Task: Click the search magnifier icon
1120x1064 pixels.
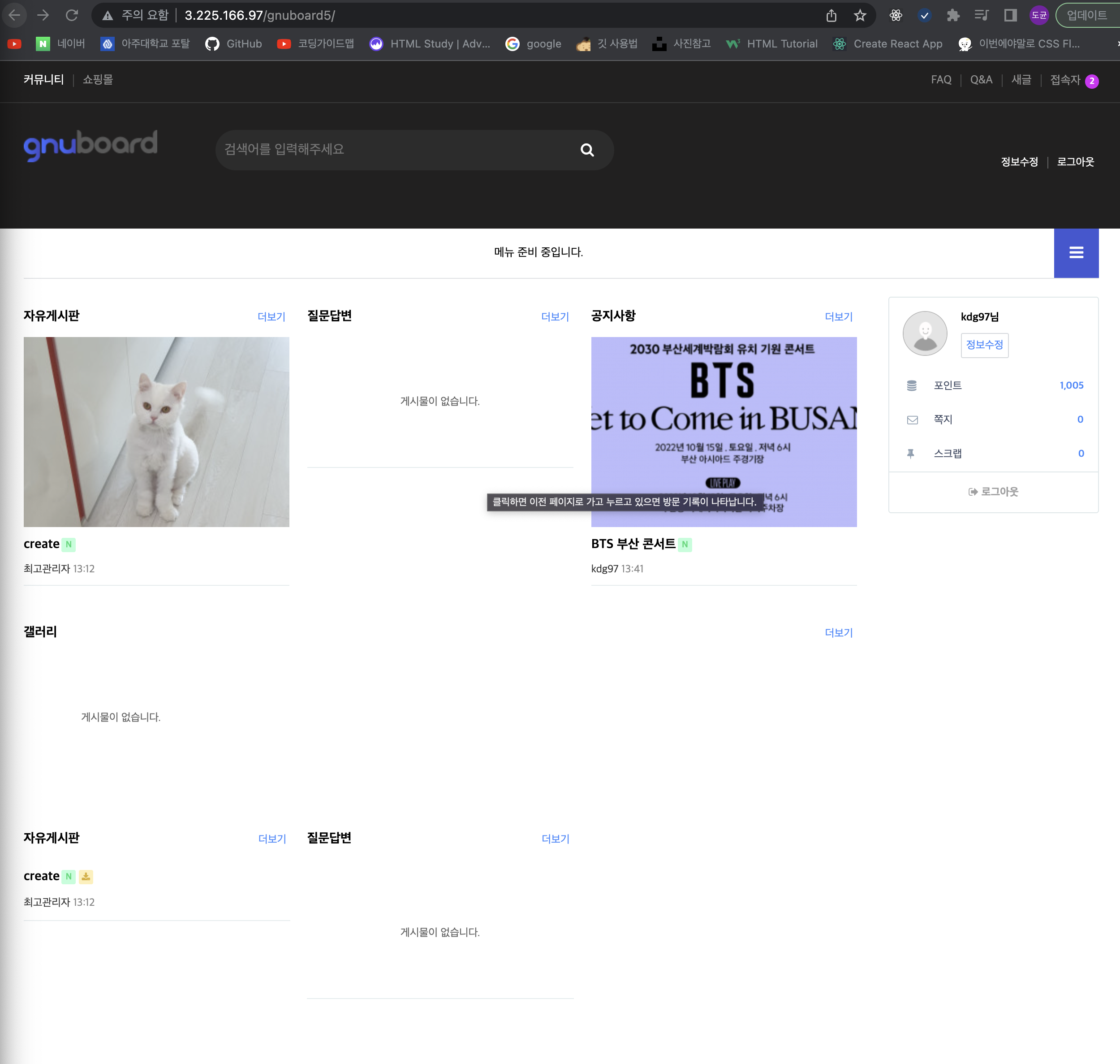Action: [587, 150]
